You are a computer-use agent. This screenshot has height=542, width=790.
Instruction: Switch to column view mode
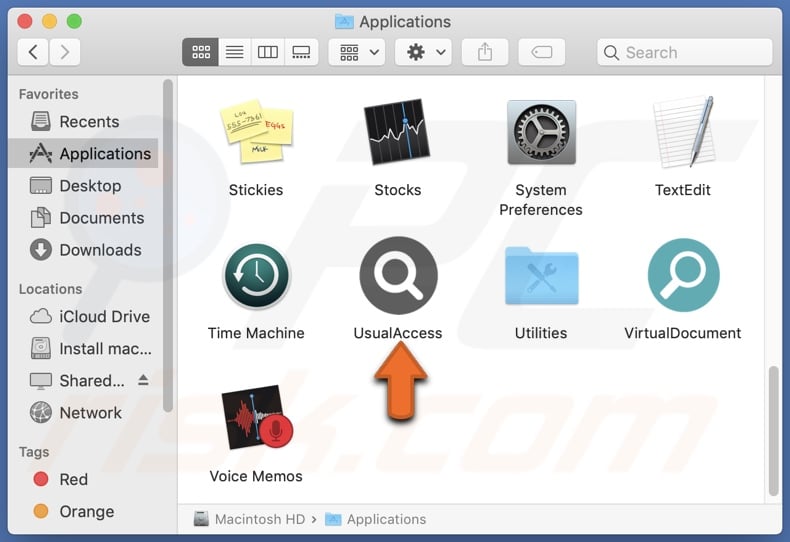[267, 52]
